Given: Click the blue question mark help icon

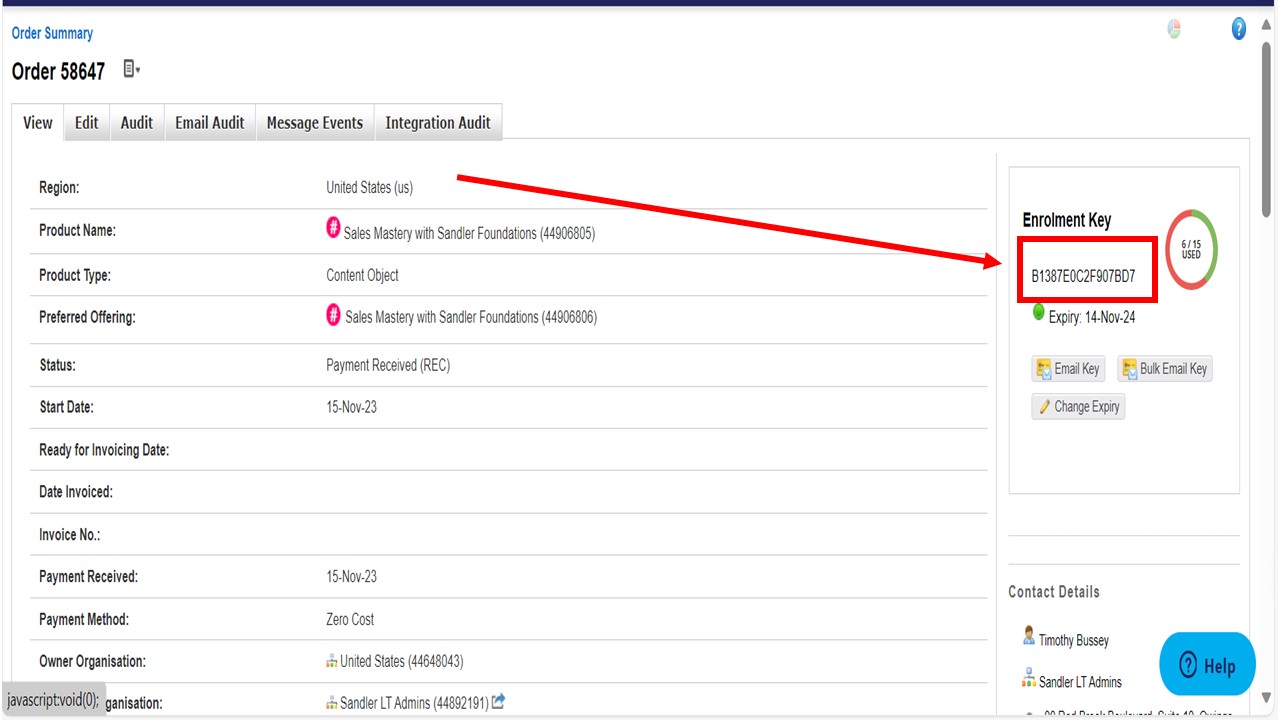Looking at the screenshot, I should [x=1238, y=29].
